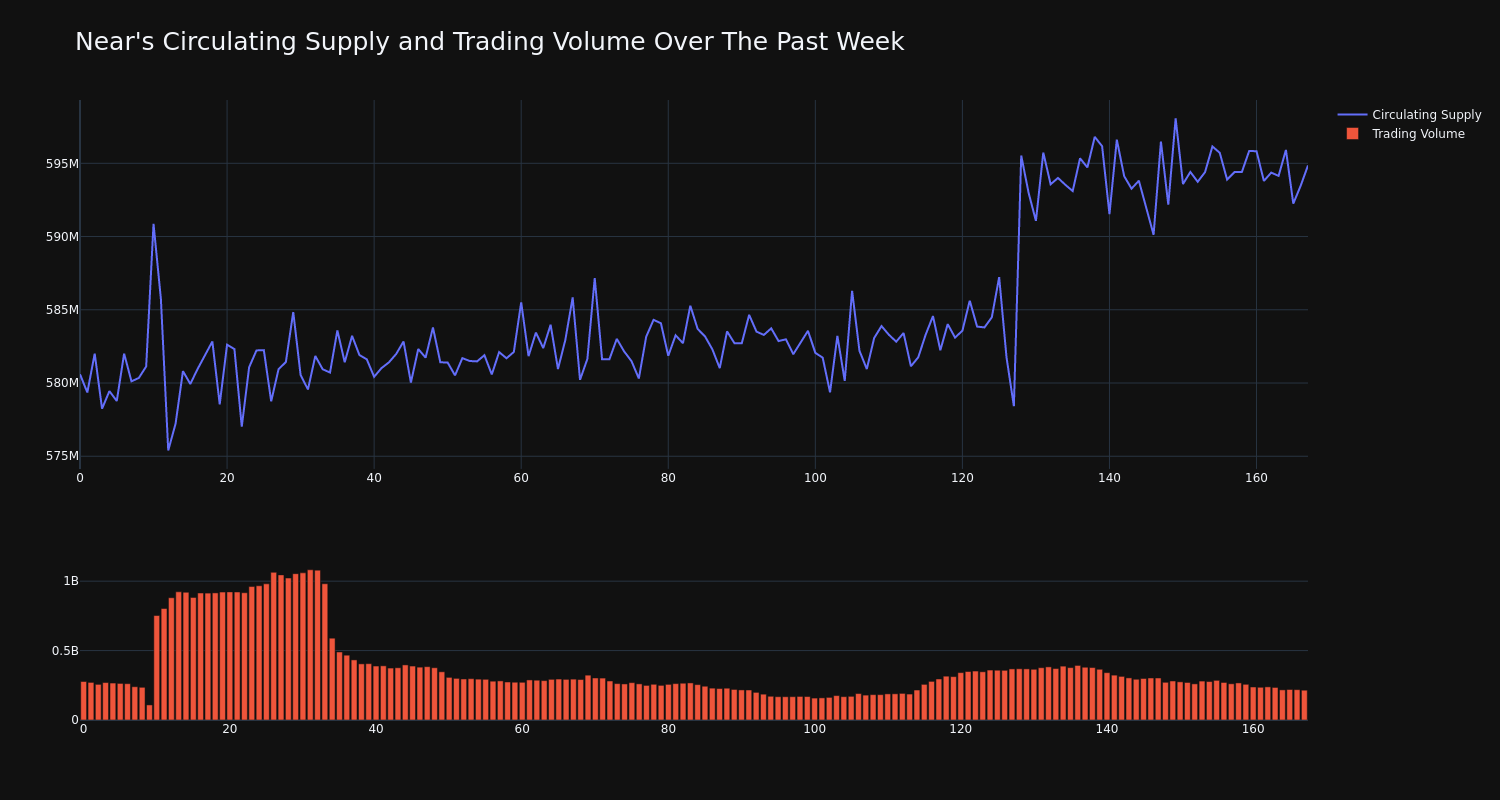Image resolution: width=1500 pixels, height=800 pixels.
Task: Click x-axis tick 120 under volume chart
Action: [961, 729]
